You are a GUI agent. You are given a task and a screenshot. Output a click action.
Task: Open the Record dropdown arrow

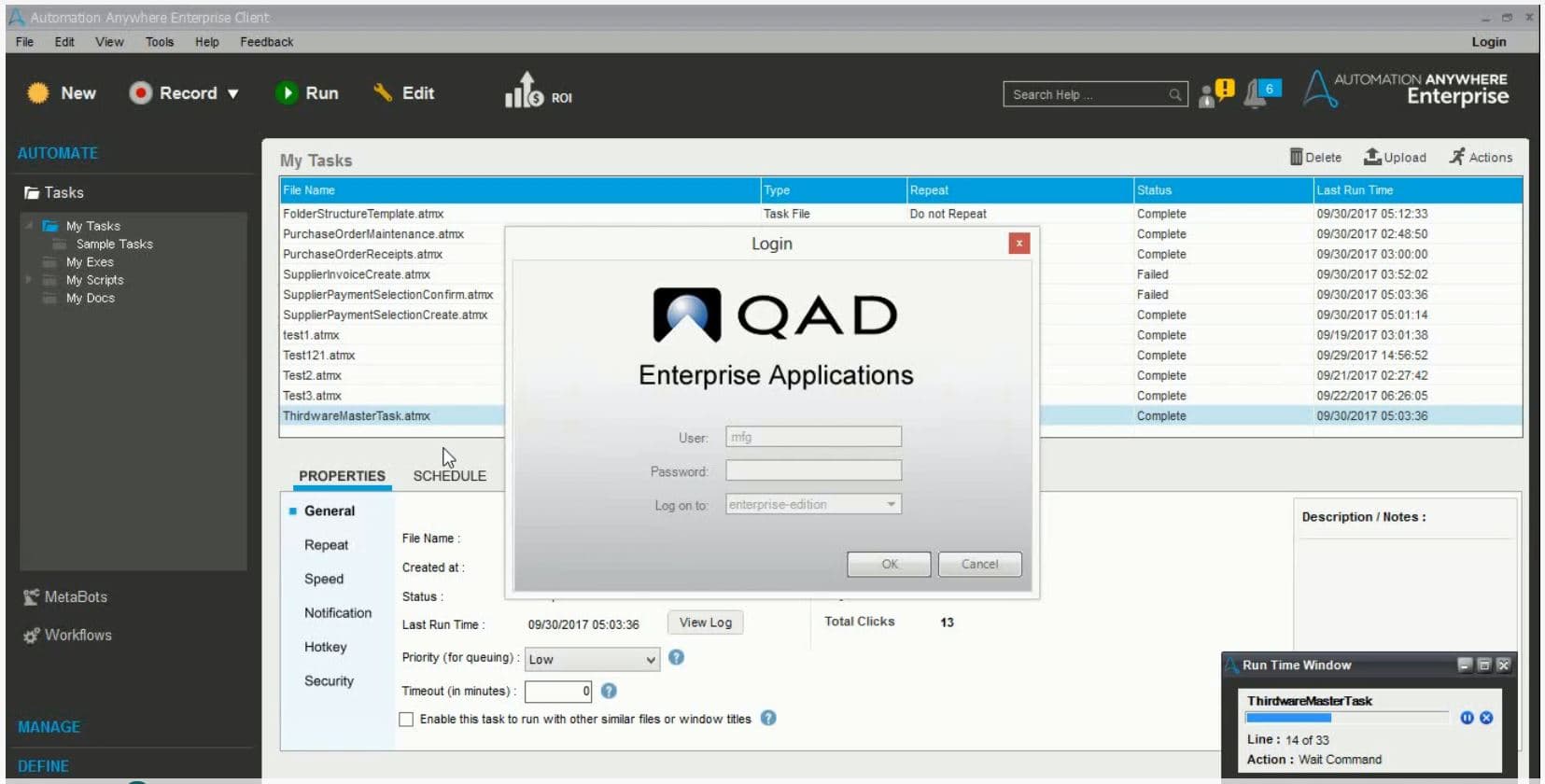point(233,93)
